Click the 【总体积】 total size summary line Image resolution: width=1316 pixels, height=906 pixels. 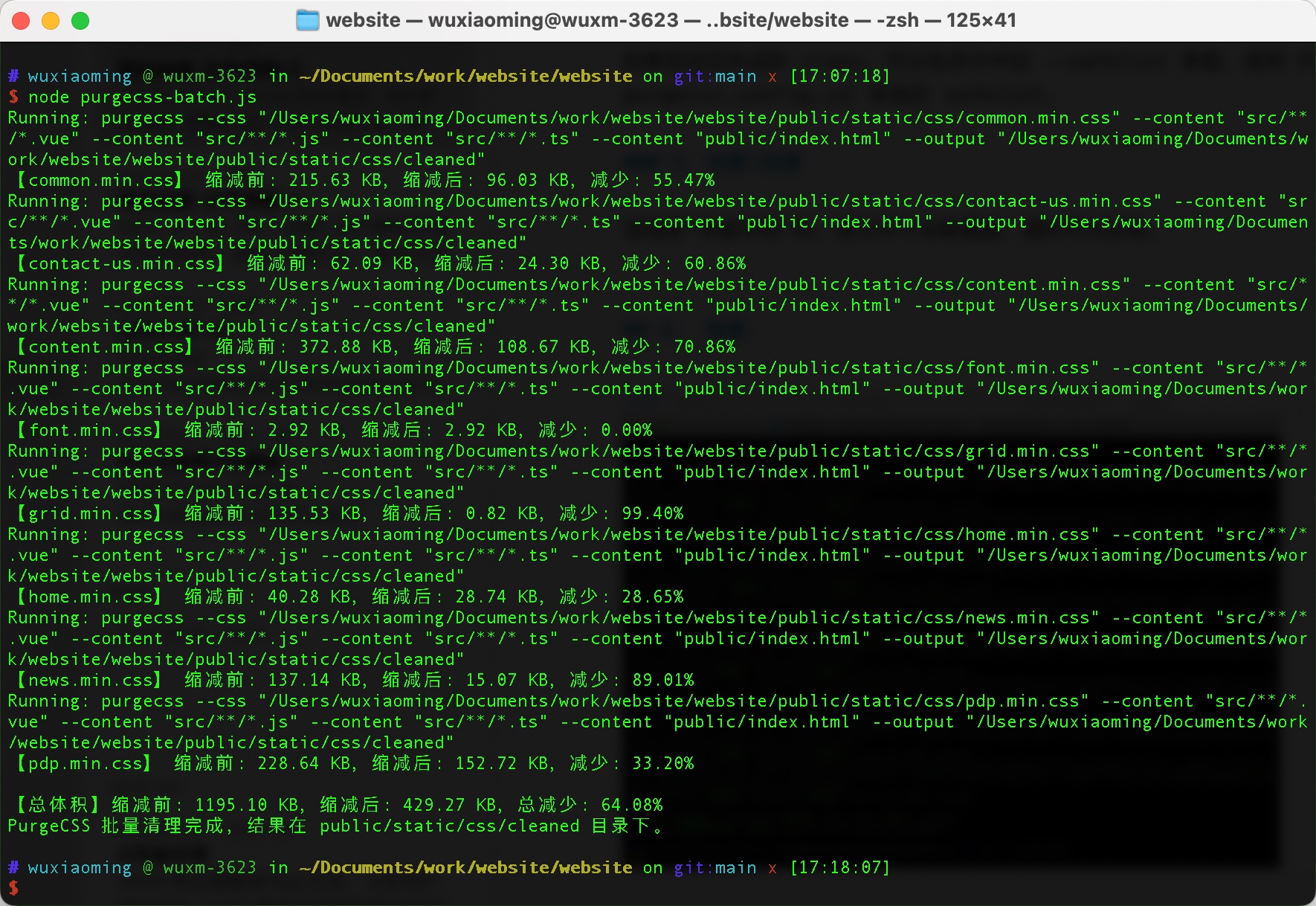tap(338, 806)
